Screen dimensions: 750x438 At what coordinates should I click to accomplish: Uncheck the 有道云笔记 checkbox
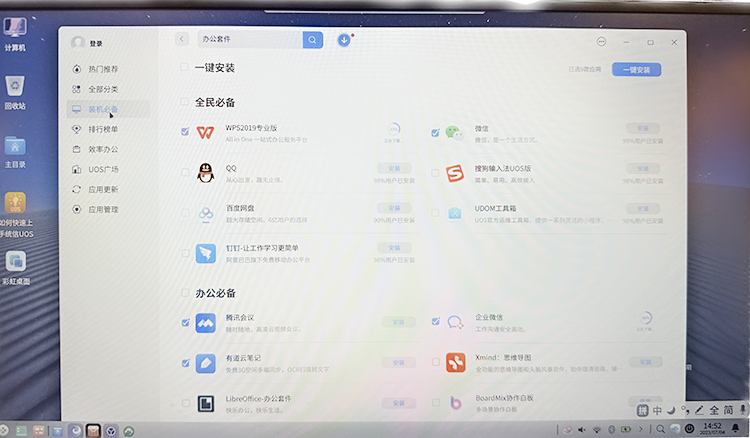point(186,363)
